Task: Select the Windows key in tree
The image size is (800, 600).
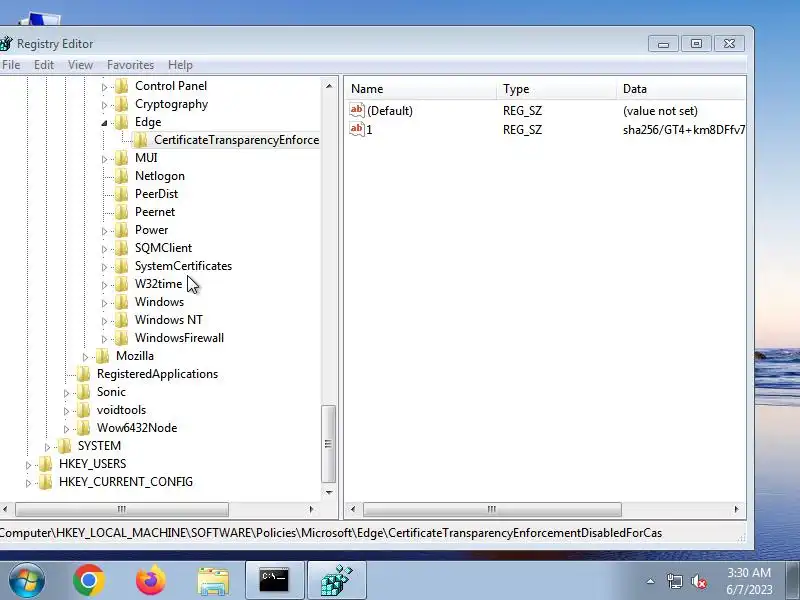Action: pyautogui.click(x=159, y=302)
